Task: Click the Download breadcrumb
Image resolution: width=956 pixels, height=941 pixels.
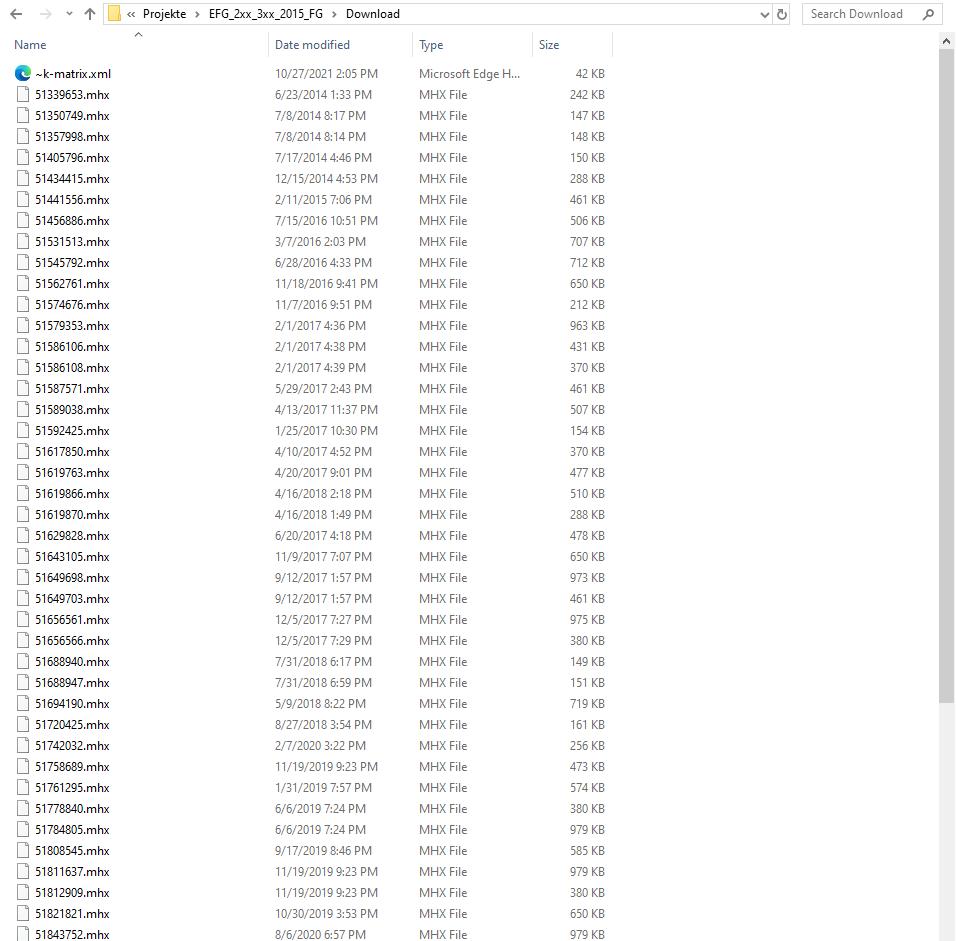Action: (373, 14)
